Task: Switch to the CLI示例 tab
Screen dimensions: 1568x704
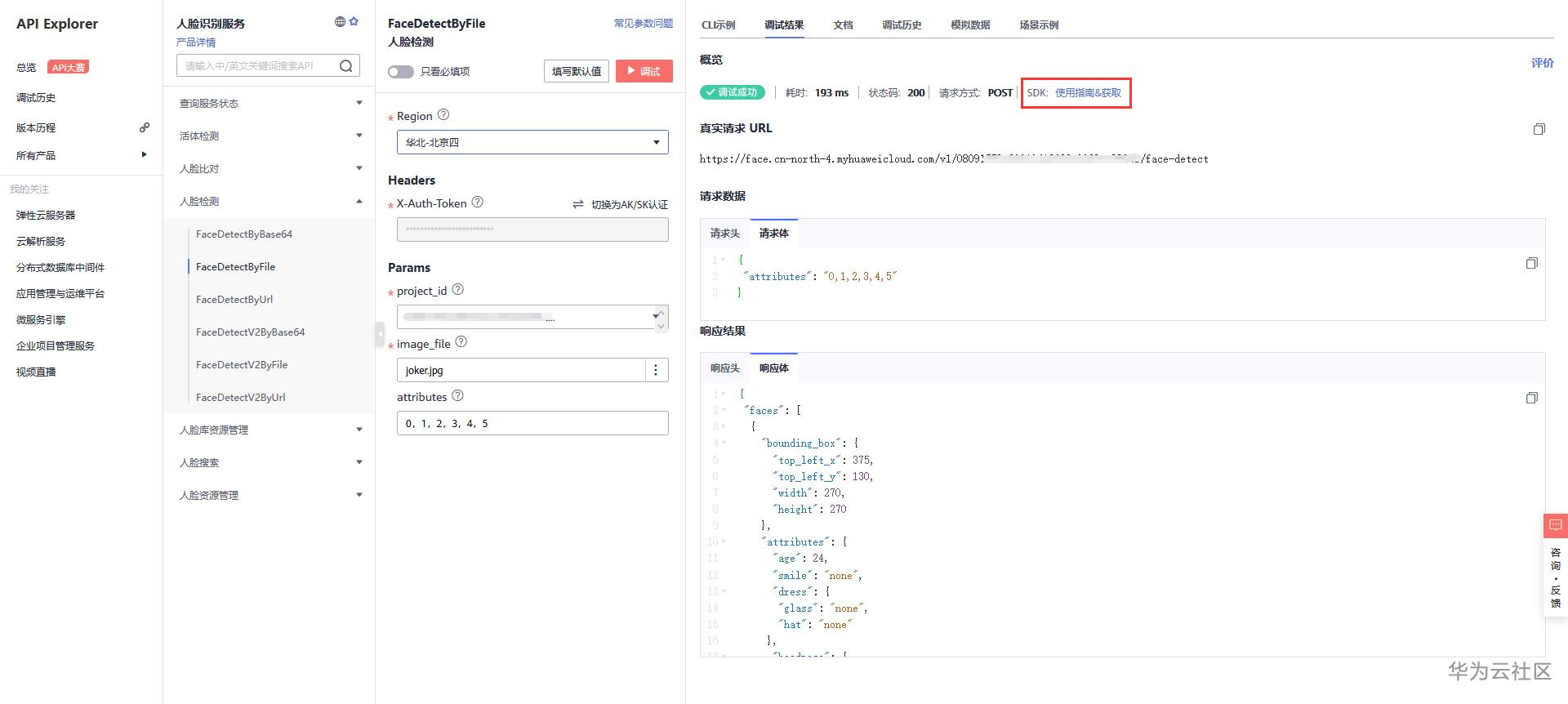Action: tap(718, 25)
